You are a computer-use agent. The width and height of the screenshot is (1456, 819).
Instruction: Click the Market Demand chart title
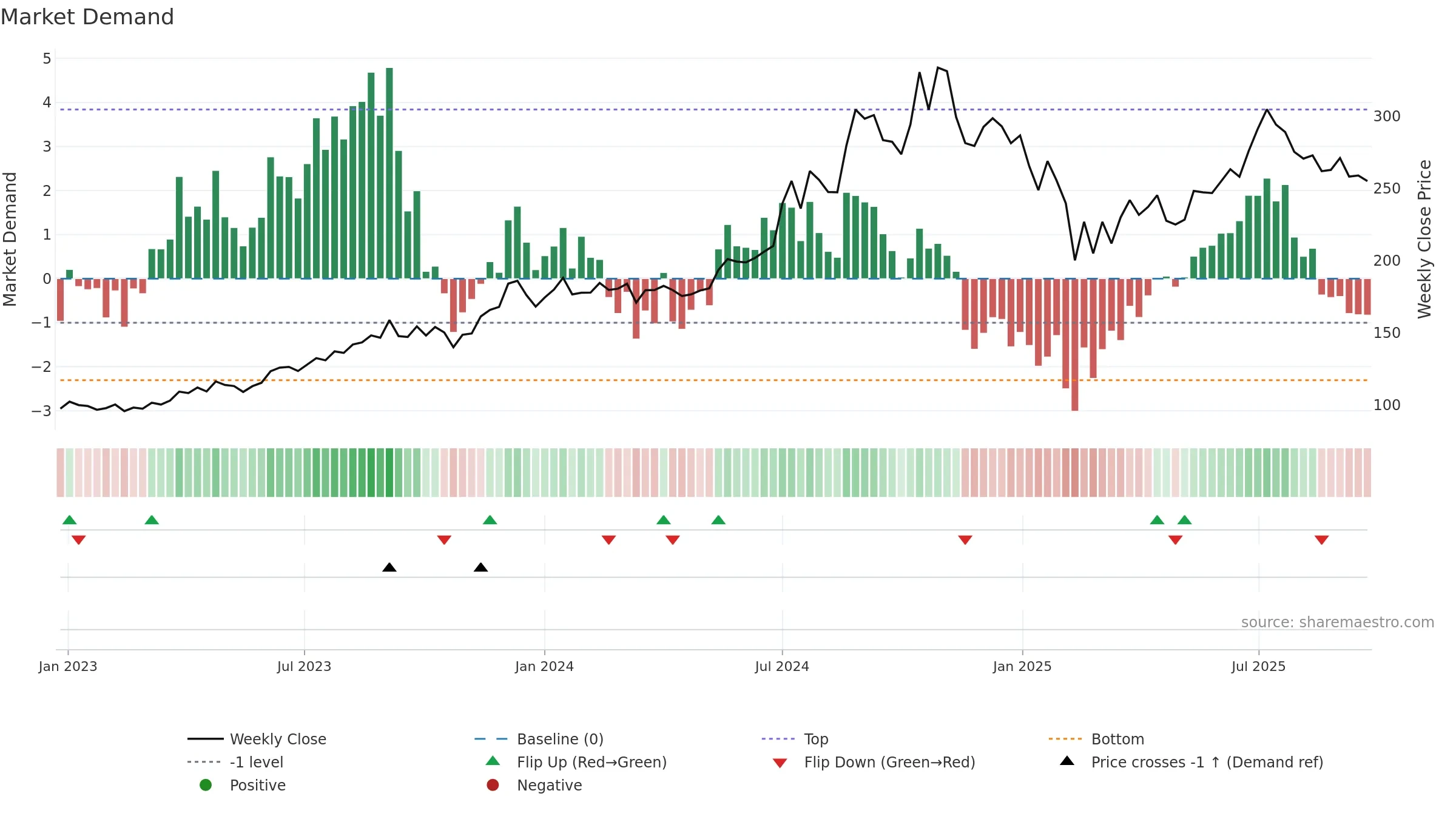point(87,17)
